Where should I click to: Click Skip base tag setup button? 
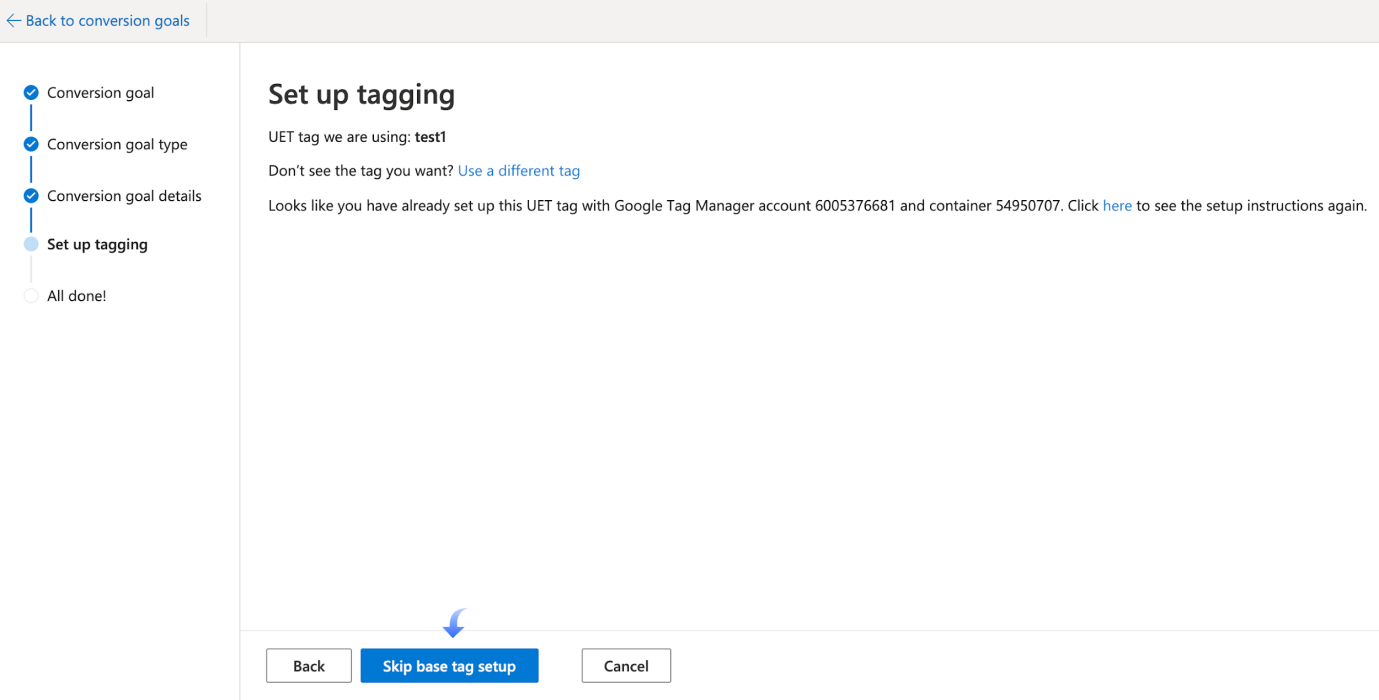tap(449, 666)
